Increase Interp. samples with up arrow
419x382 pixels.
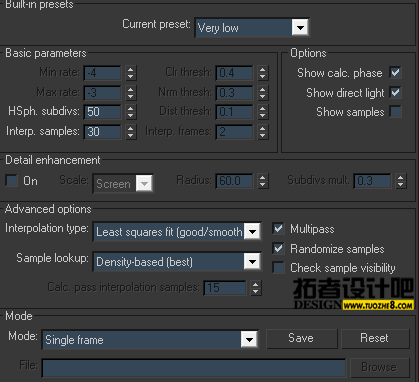(x=131, y=128)
